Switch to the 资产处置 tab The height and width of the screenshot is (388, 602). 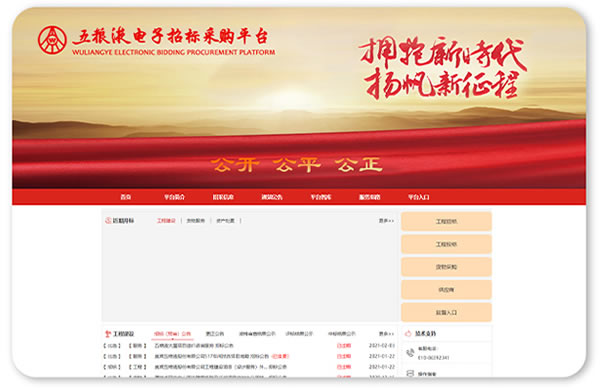(225, 221)
